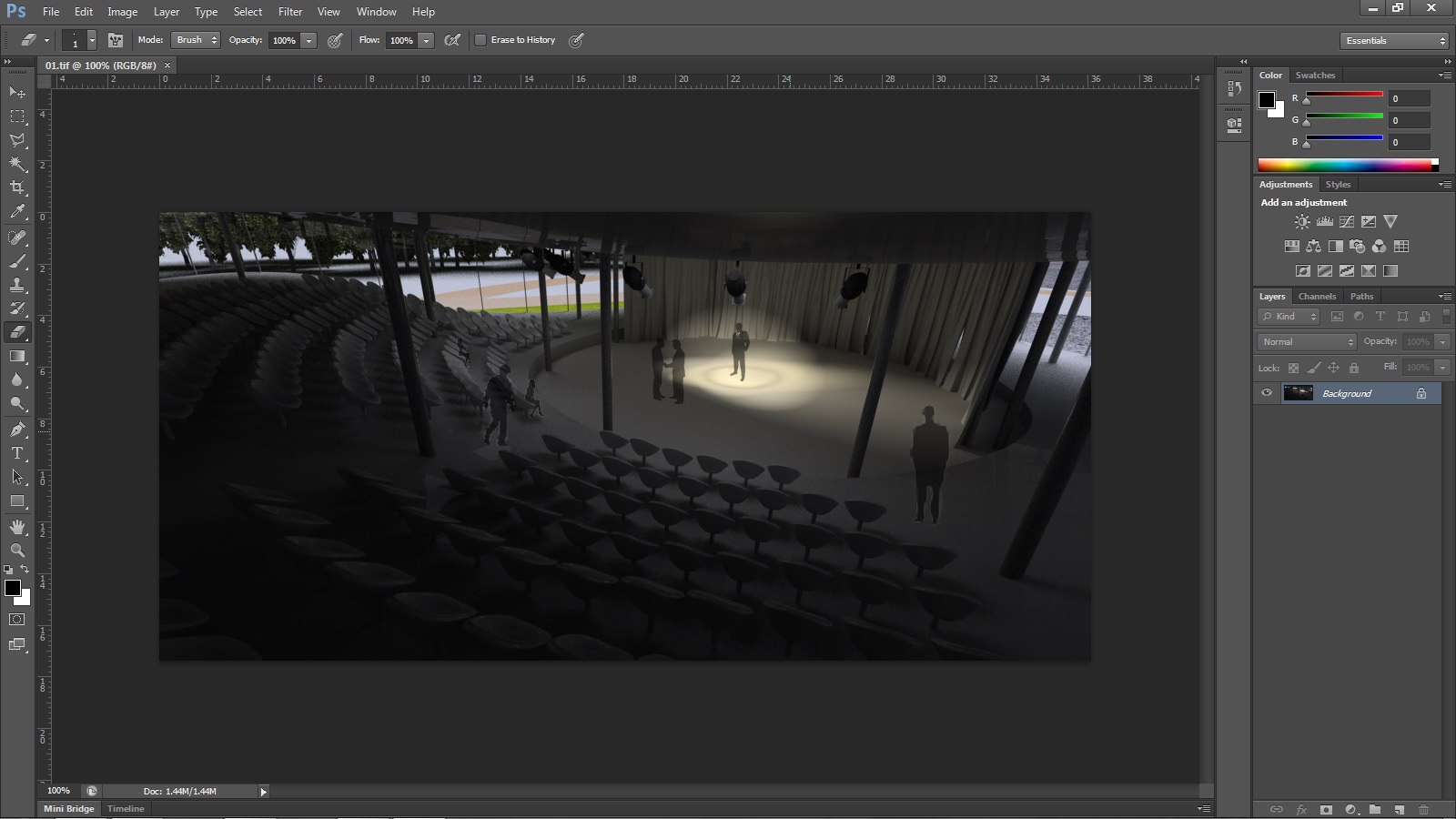The height and width of the screenshot is (819, 1456).
Task: Hide the Background layer
Action: pyautogui.click(x=1266, y=392)
